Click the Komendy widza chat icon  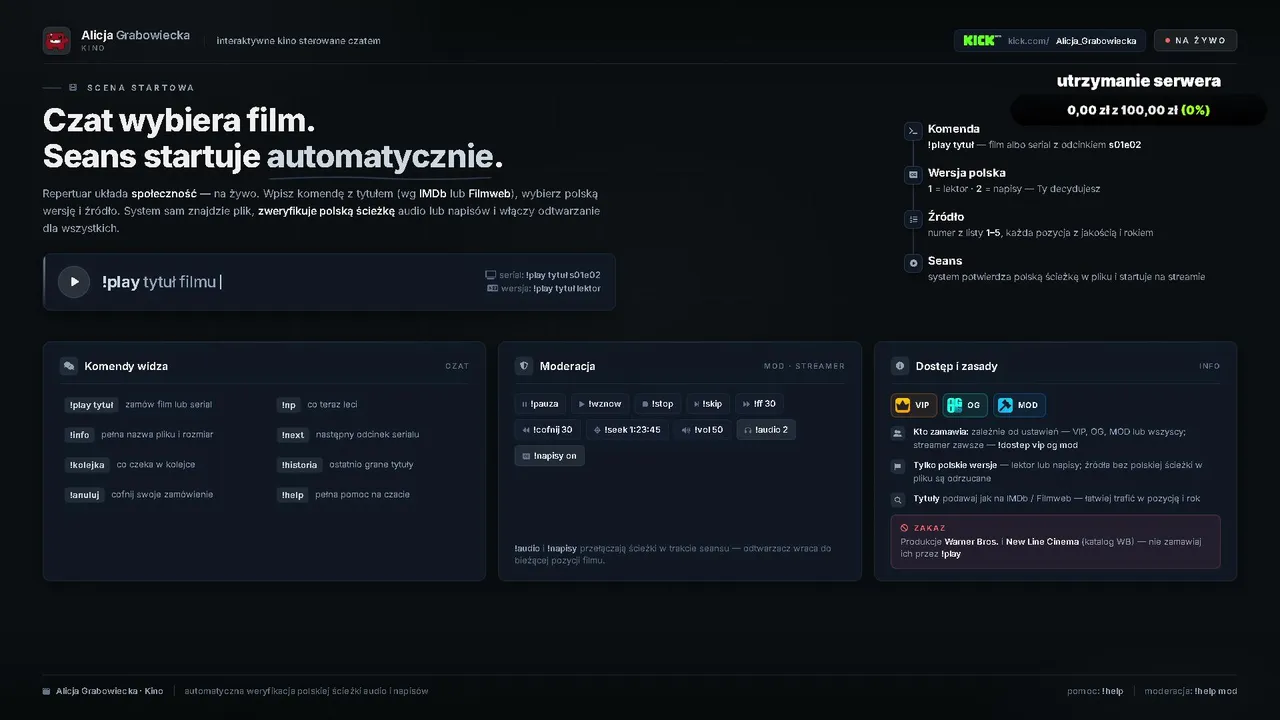(69, 366)
